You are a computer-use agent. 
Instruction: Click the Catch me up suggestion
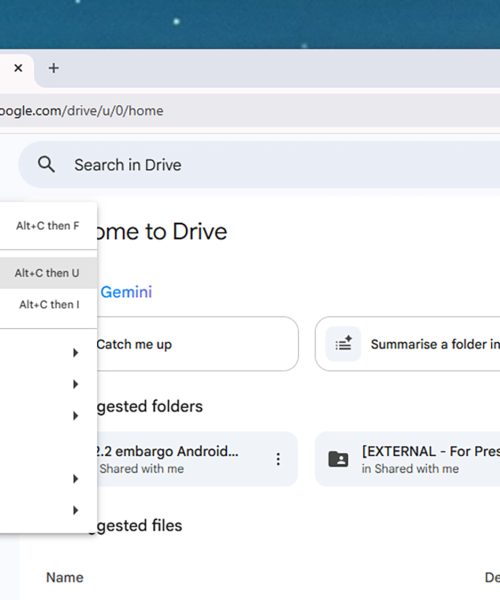pos(197,344)
